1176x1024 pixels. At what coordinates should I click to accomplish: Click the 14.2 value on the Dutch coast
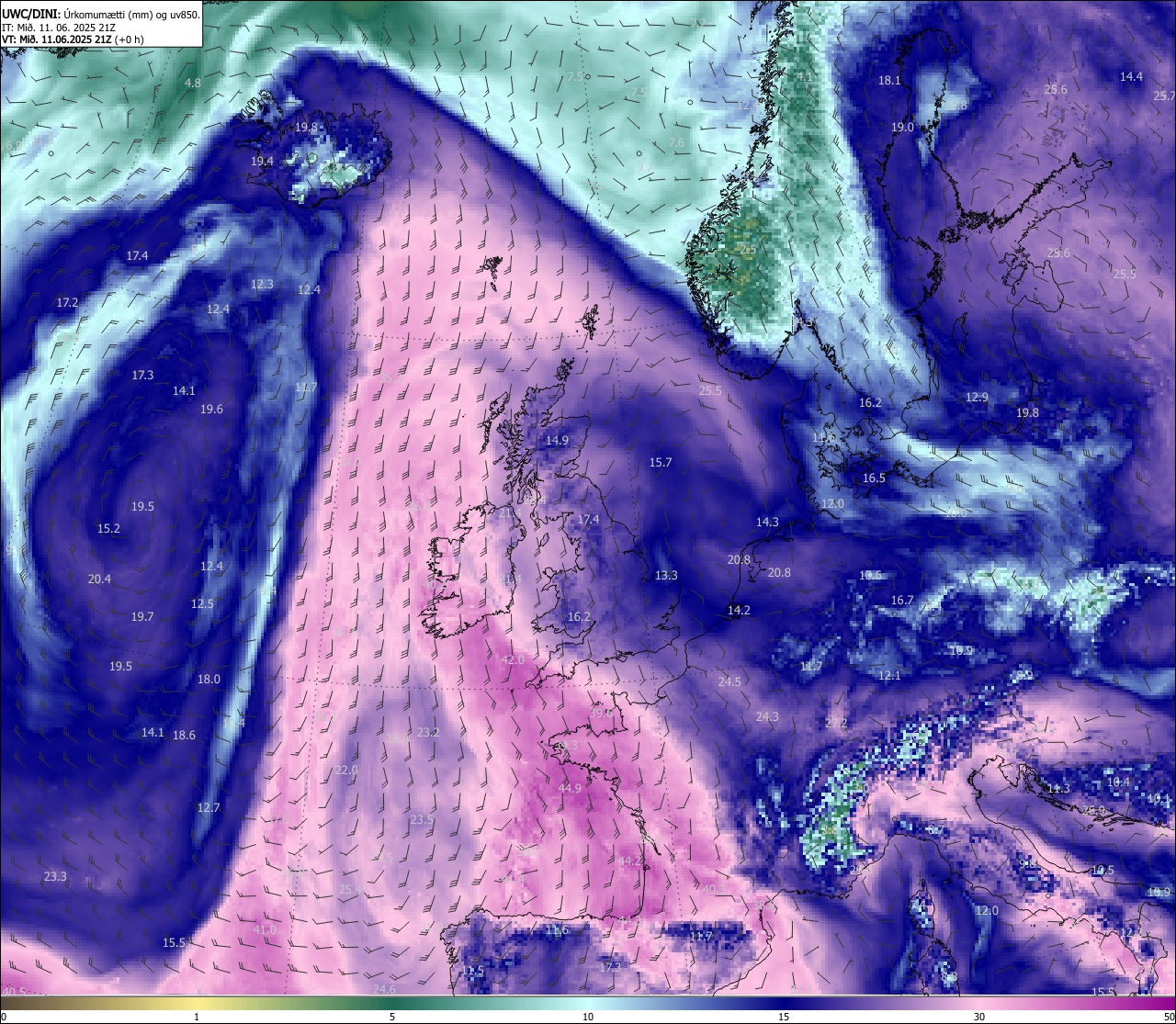(739, 611)
